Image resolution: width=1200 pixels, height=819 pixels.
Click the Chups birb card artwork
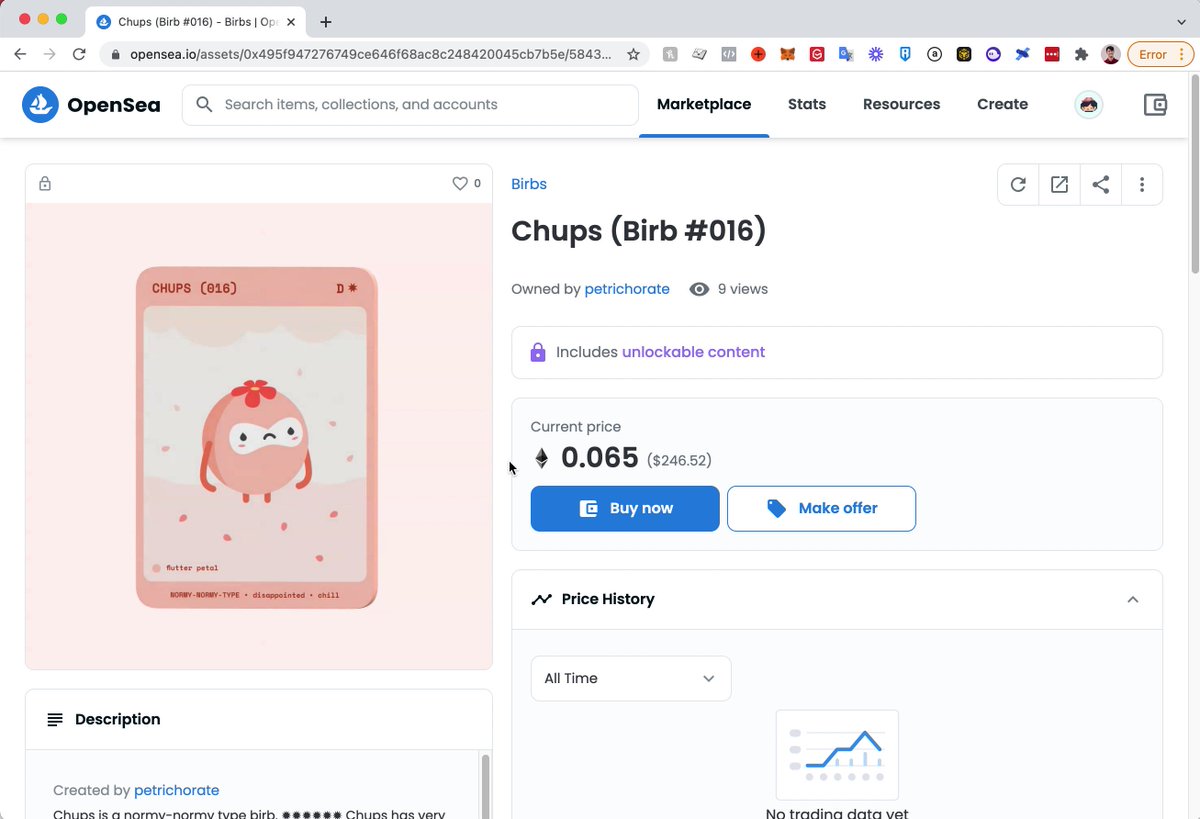[x=257, y=437]
